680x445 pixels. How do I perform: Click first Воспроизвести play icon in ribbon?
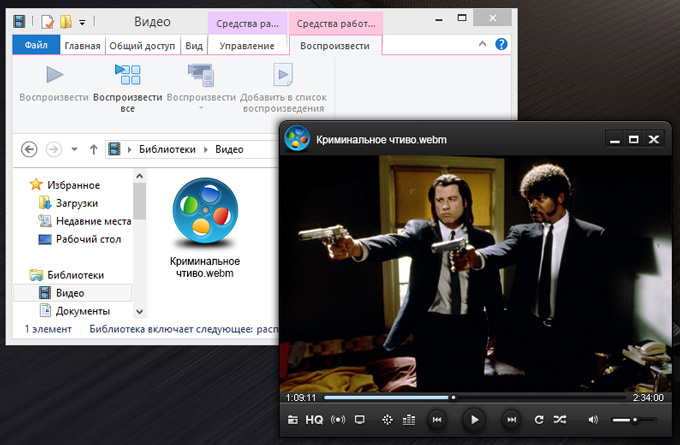(x=55, y=75)
